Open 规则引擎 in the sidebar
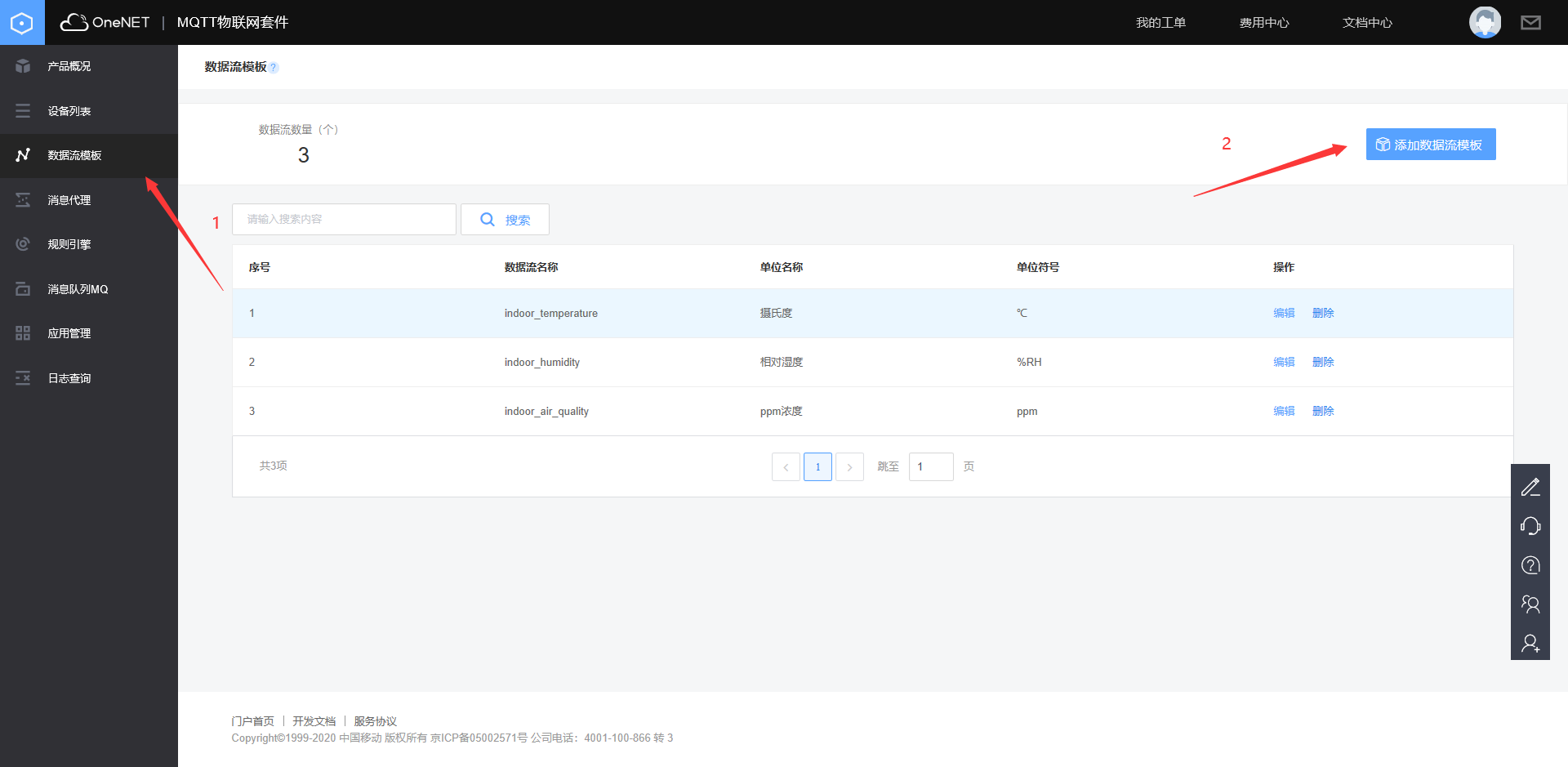 pyautogui.click(x=89, y=244)
